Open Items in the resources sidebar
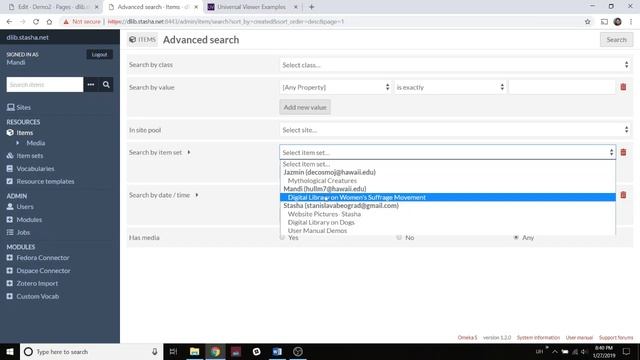This screenshot has width=640, height=360. click(20, 133)
